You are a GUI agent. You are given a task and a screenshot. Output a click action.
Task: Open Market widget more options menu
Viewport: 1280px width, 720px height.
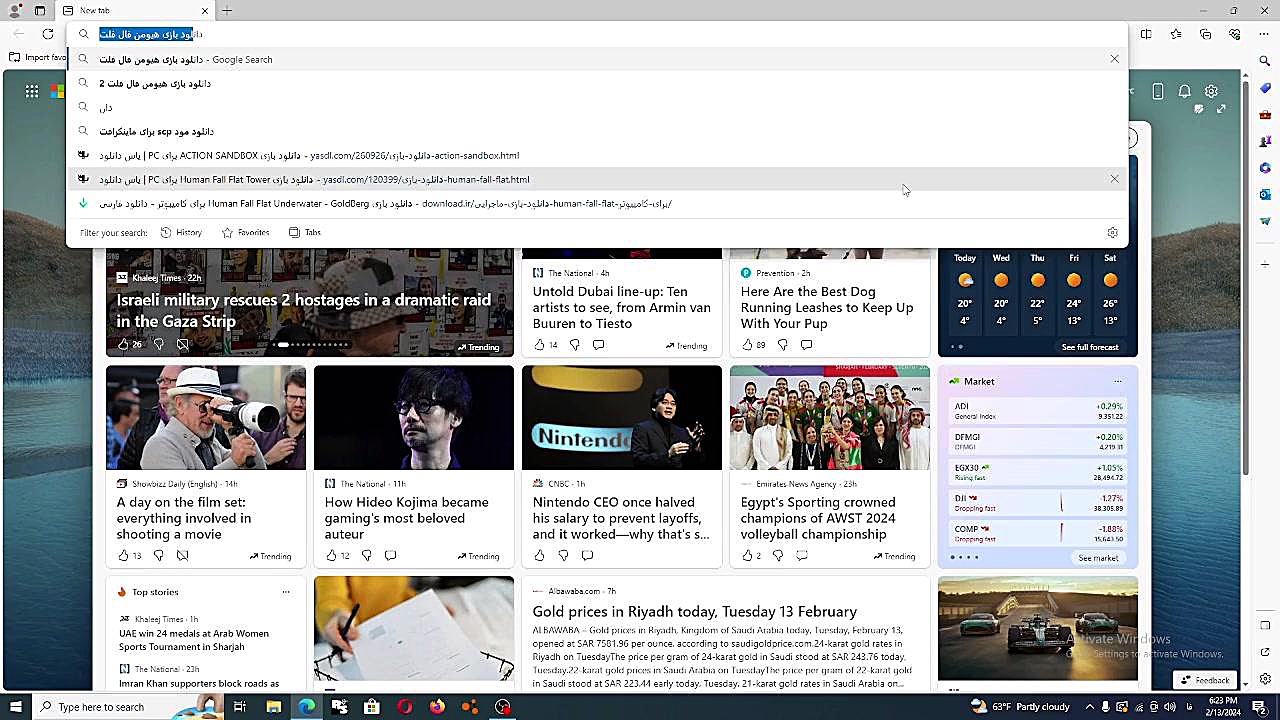tap(1118, 381)
